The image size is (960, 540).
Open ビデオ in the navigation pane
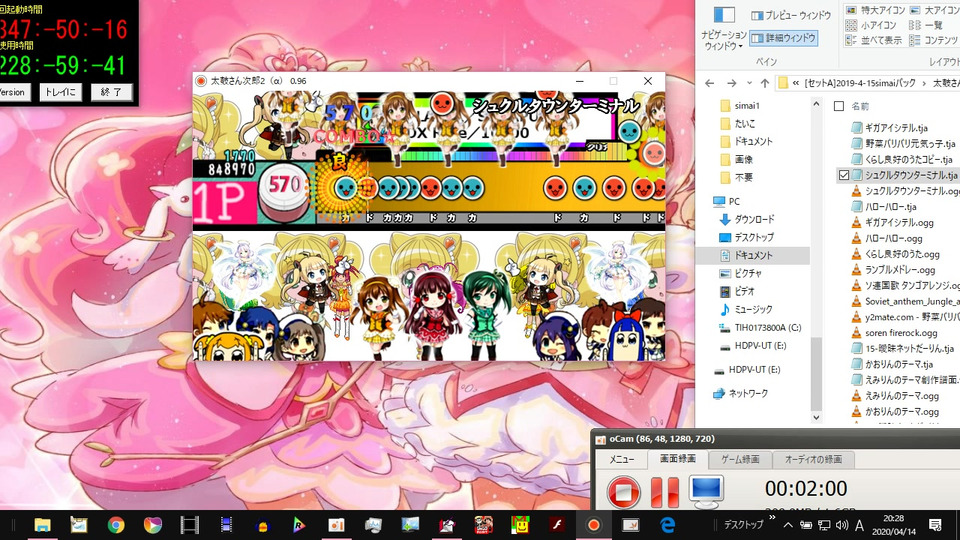pos(744,291)
